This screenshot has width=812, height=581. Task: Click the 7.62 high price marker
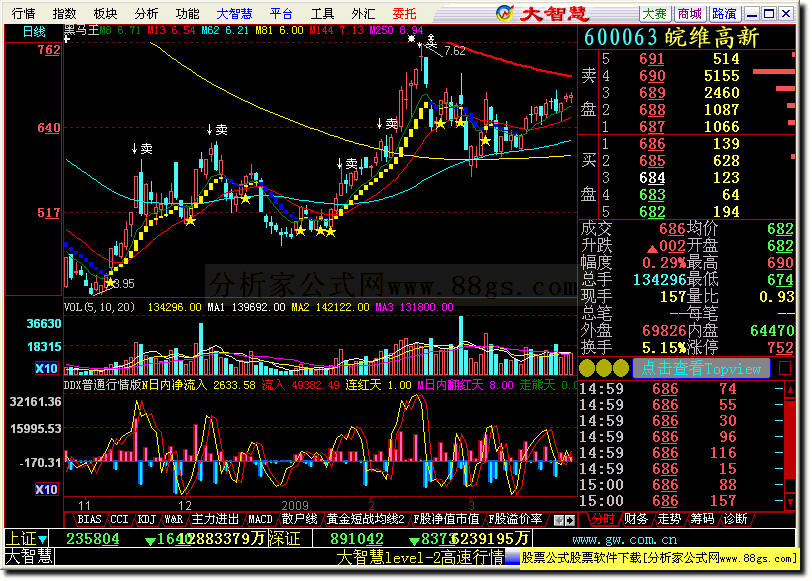pyautogui.click(x=455, y=51)
